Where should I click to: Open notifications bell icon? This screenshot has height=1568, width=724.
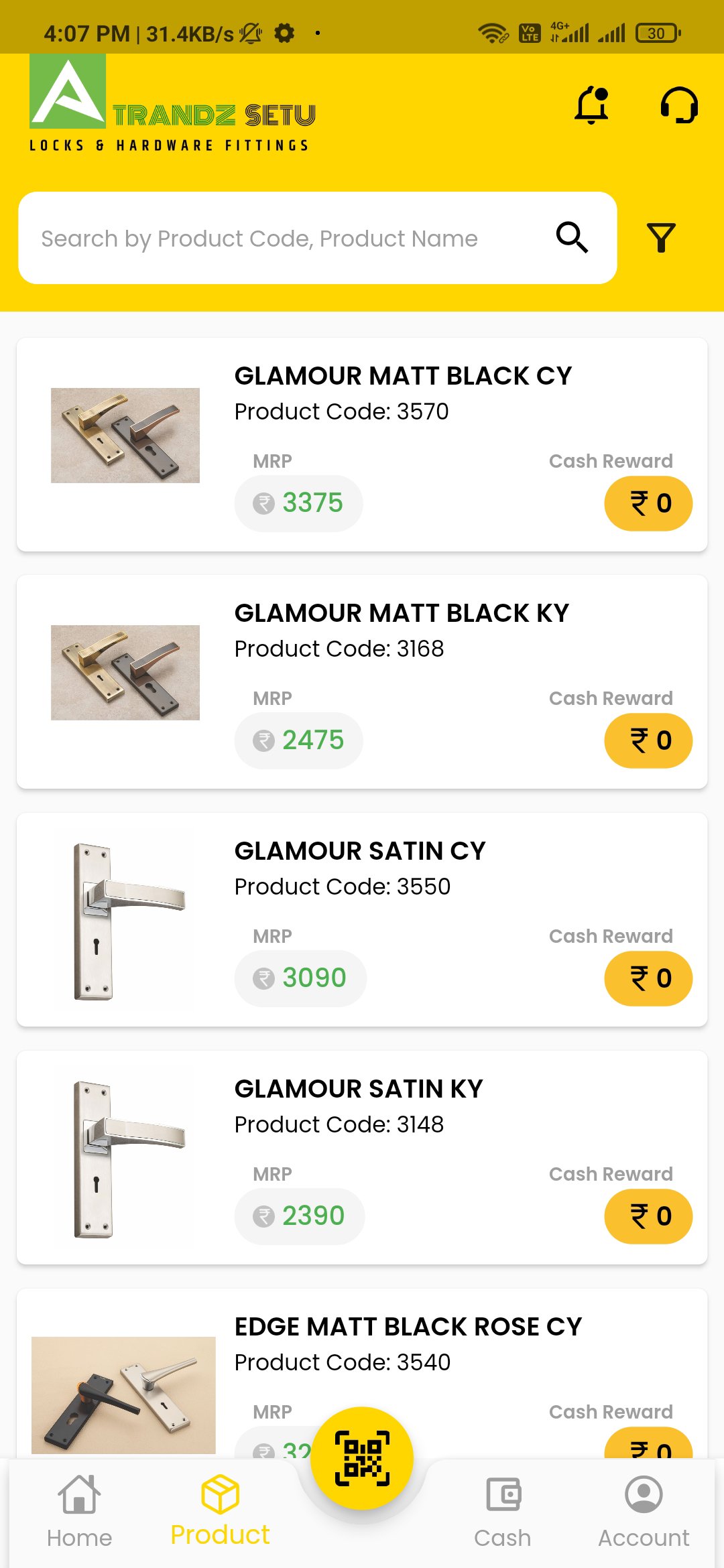click(x=591, y=105)
